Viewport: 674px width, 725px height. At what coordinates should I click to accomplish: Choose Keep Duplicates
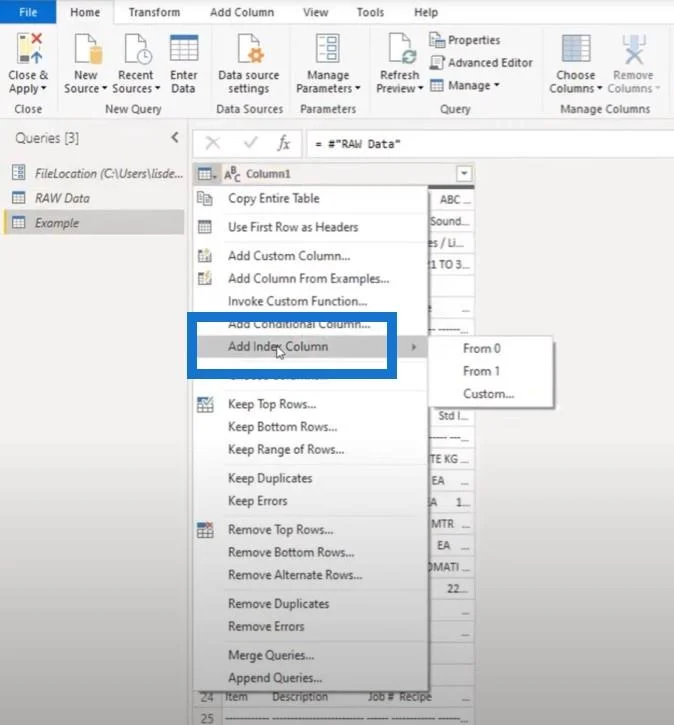pos(311,478)
